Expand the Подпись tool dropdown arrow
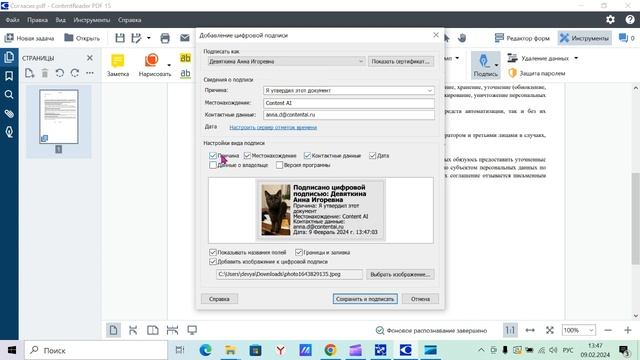Image resolution: width=640 pixels, height=360 pixels. pyautogui.click(x=496, y=65)
